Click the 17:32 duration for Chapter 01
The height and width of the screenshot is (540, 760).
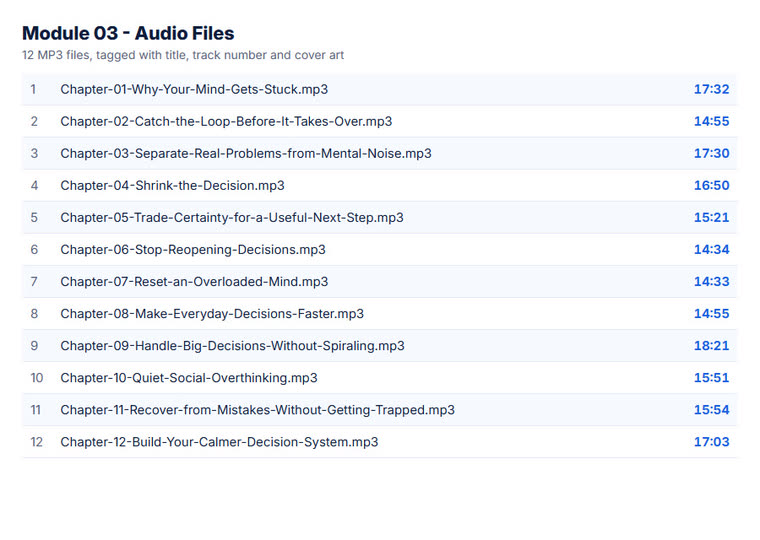click(711, 89)
